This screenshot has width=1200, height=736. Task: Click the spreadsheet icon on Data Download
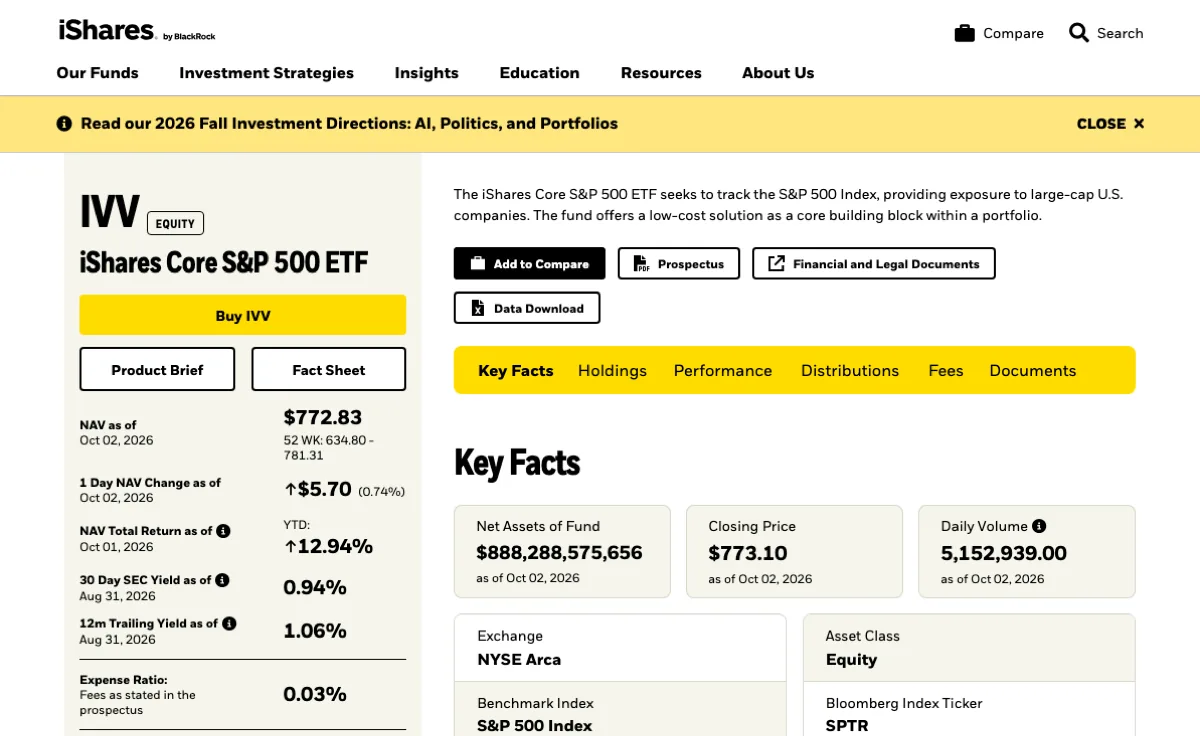point(478,308)
